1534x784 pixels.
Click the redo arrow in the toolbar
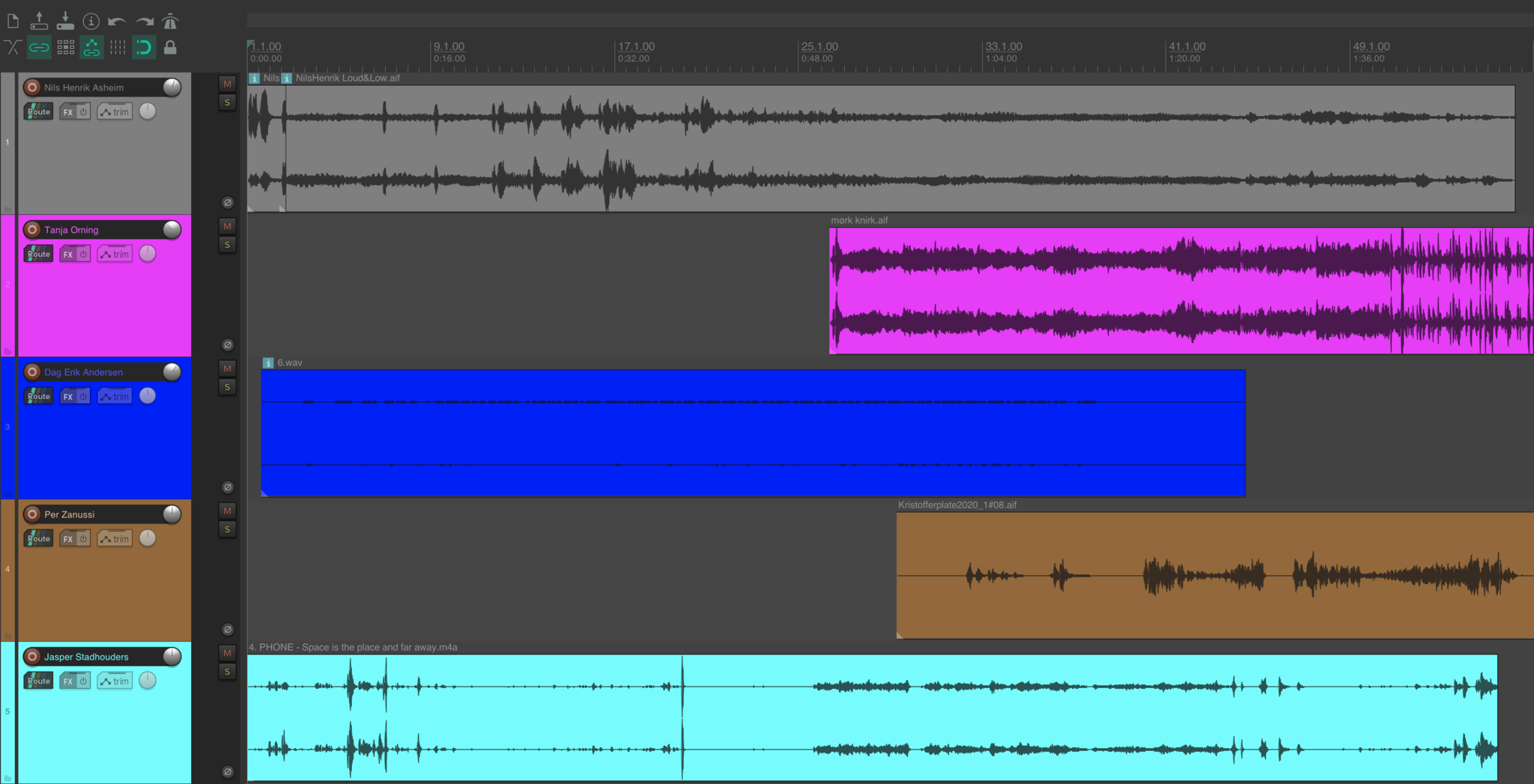[x=144, y=21]
